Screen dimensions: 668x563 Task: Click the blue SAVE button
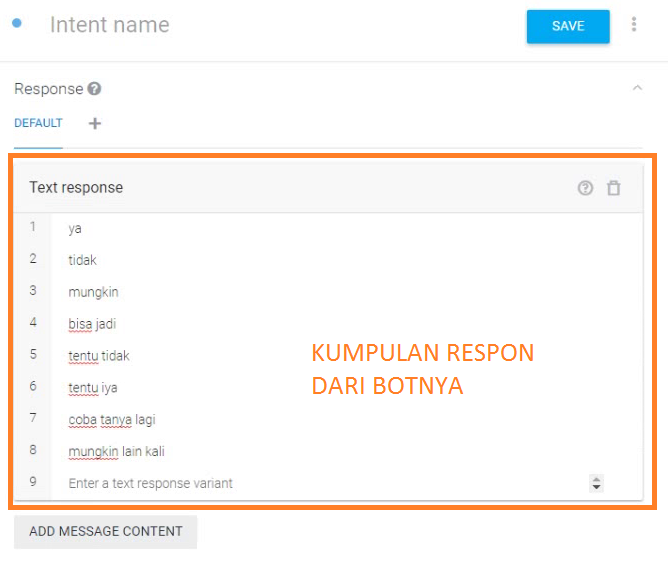point(568,26)
